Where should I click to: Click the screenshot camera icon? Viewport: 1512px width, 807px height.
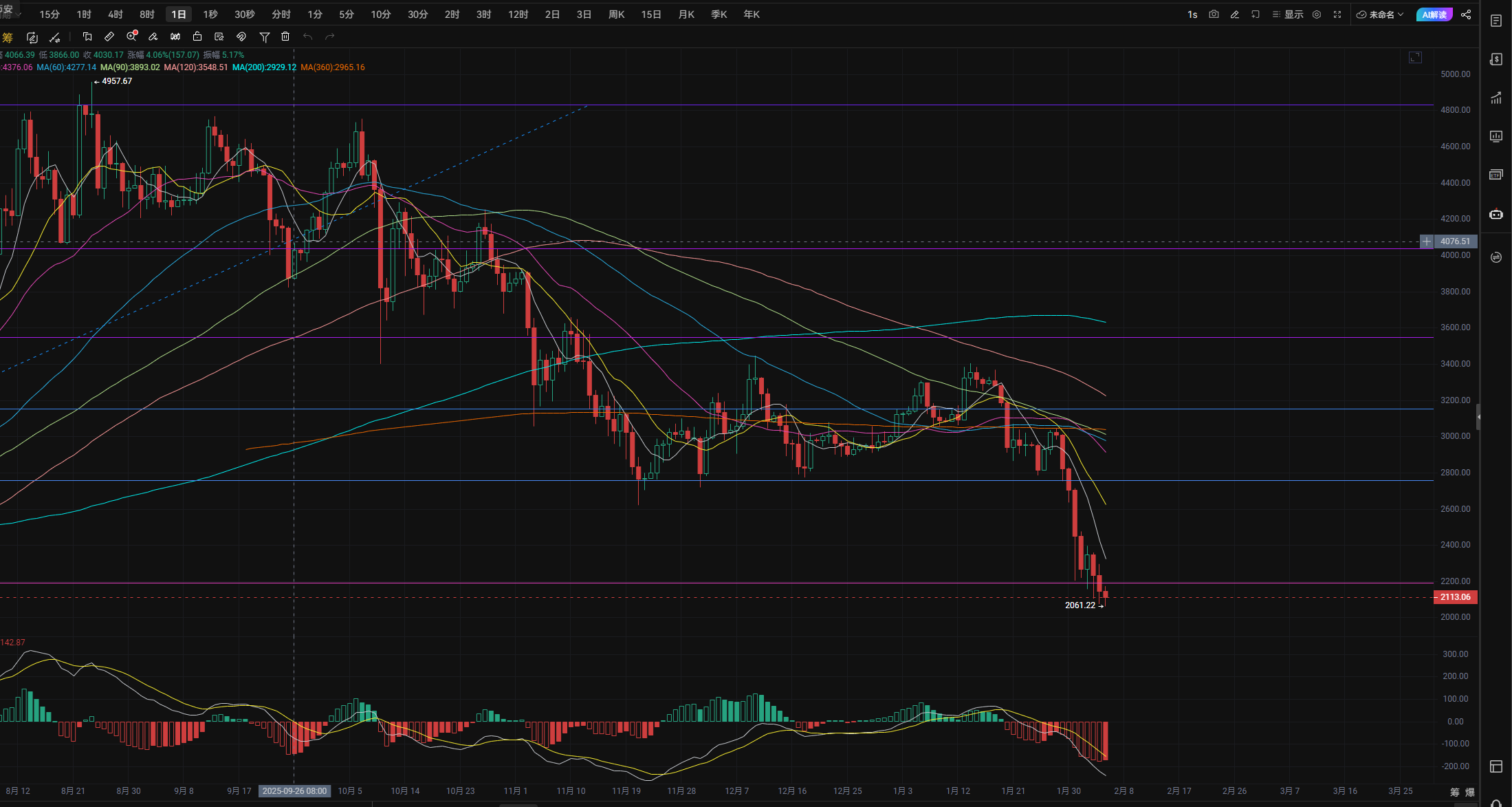(x=1214, y=14)
